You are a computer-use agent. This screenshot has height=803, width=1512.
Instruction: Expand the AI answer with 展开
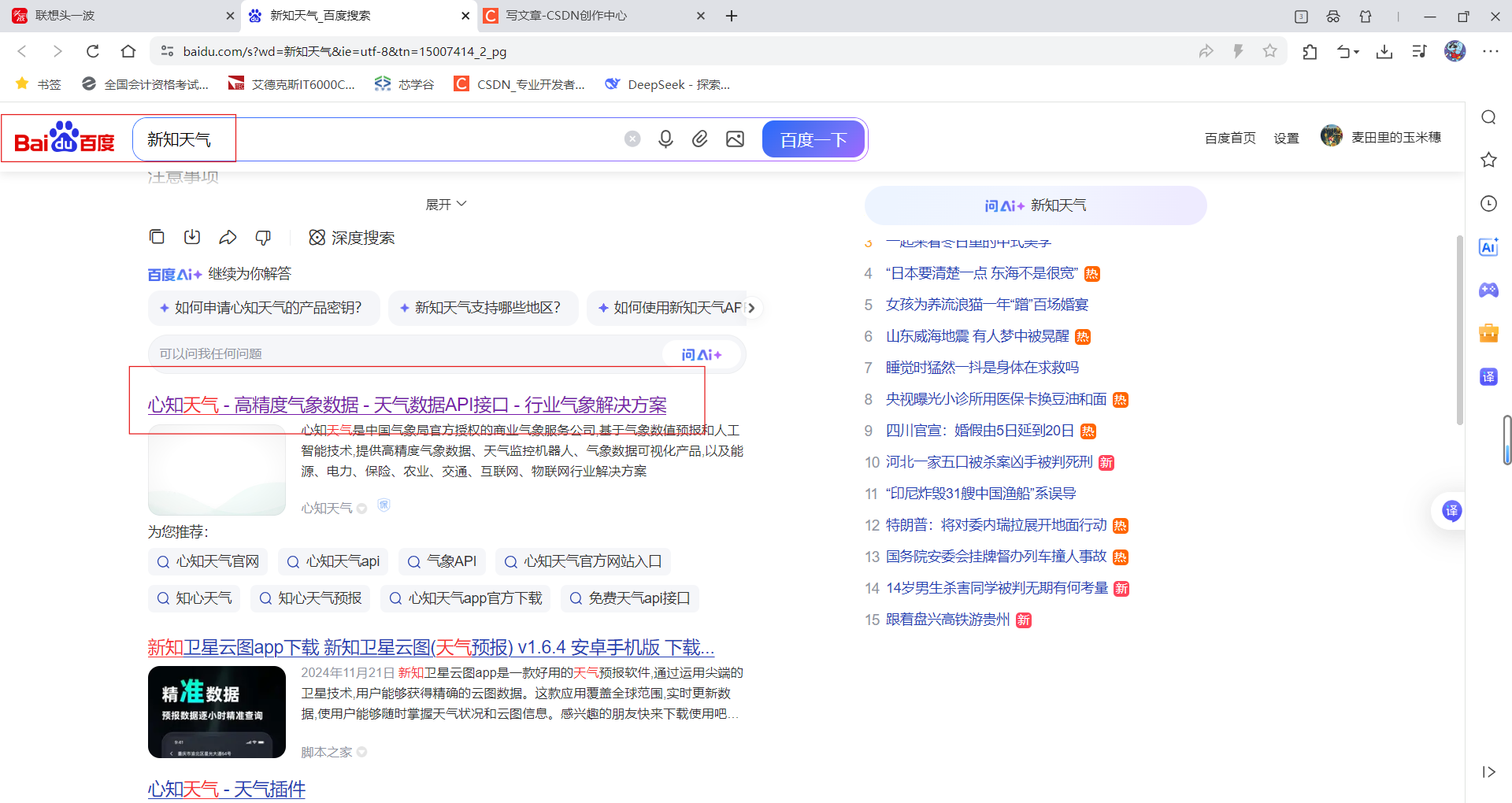coord(446,204)
